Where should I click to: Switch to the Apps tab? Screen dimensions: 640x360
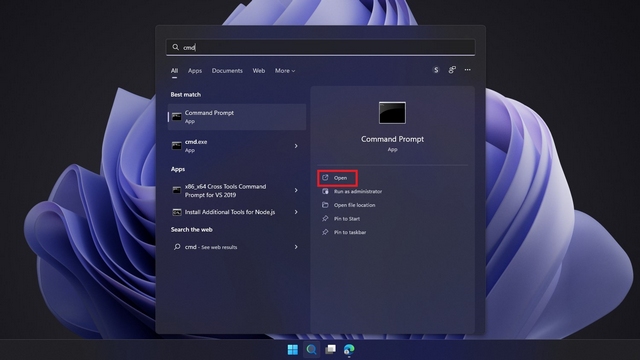coord(195,71)
